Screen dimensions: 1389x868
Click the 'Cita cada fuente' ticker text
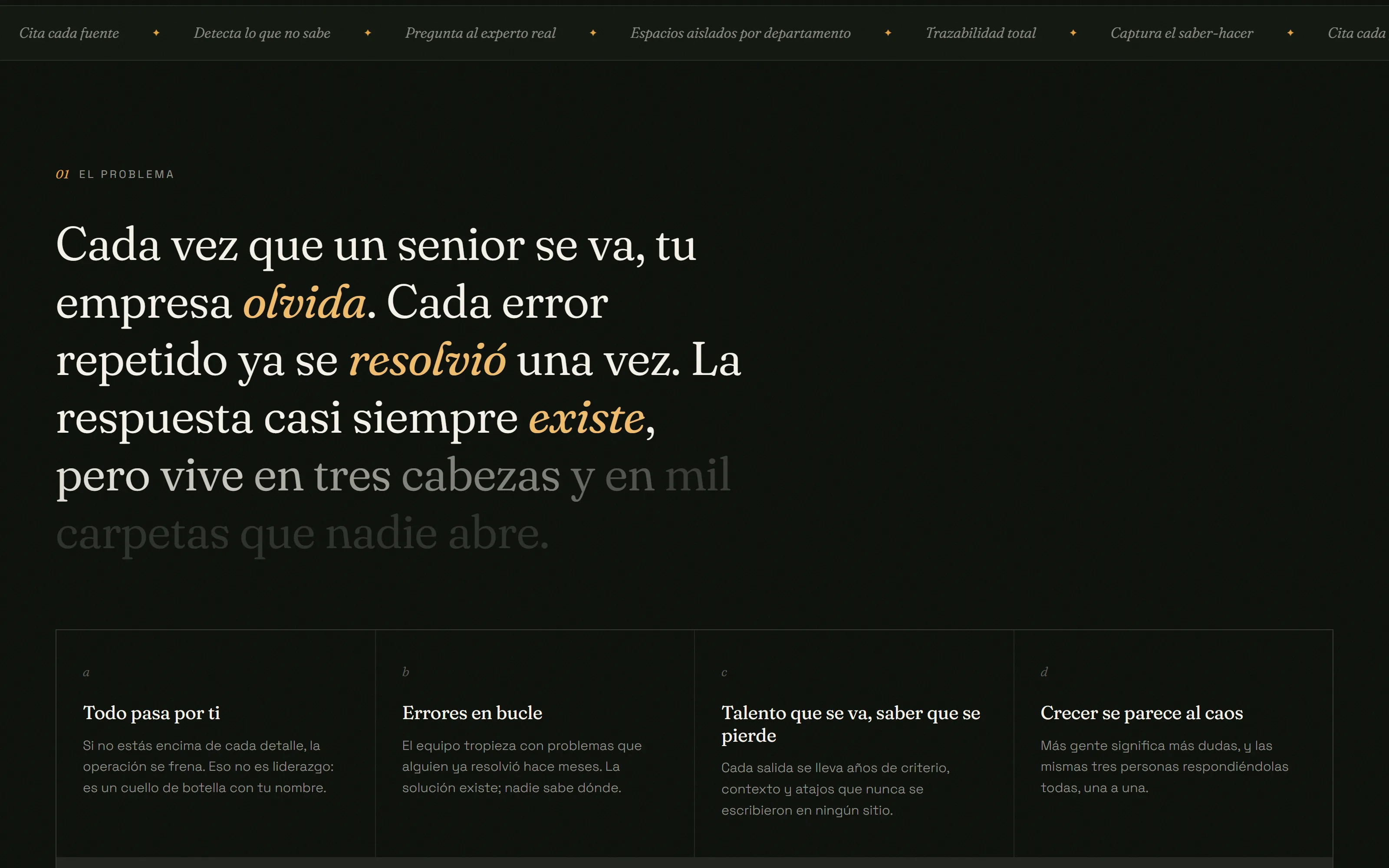pyautogui.click(x=69, y=33)
